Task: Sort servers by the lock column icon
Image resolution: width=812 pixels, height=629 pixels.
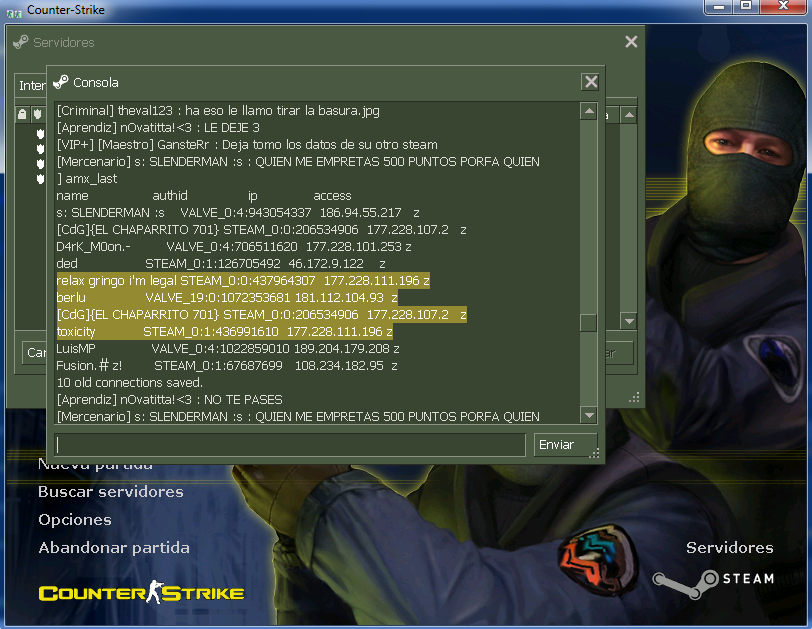Action: [22, 114]
